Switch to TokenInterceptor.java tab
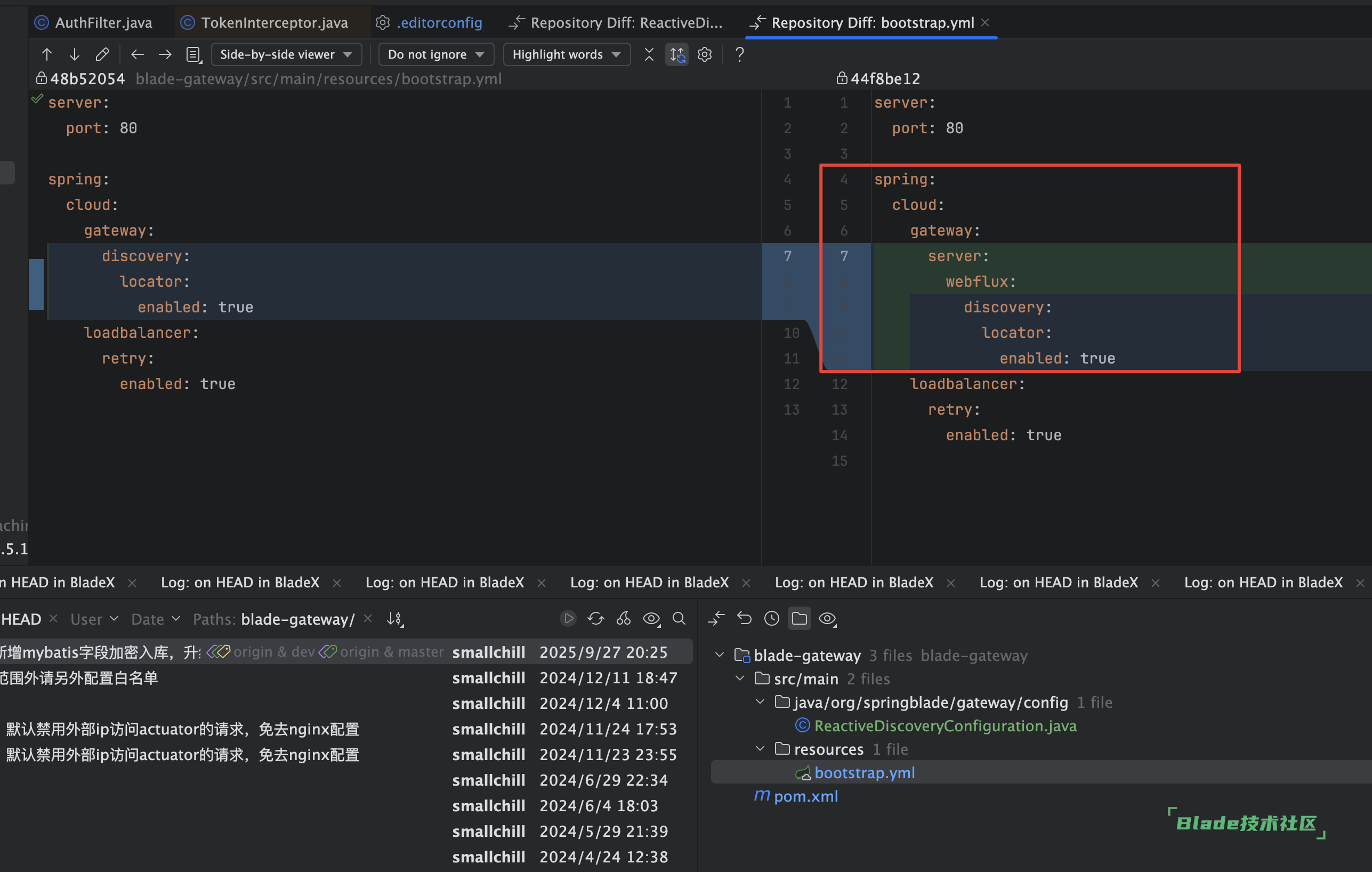The width and height of the screenshot is (1372, 872). pyautogui.click(x=274, y=23)
